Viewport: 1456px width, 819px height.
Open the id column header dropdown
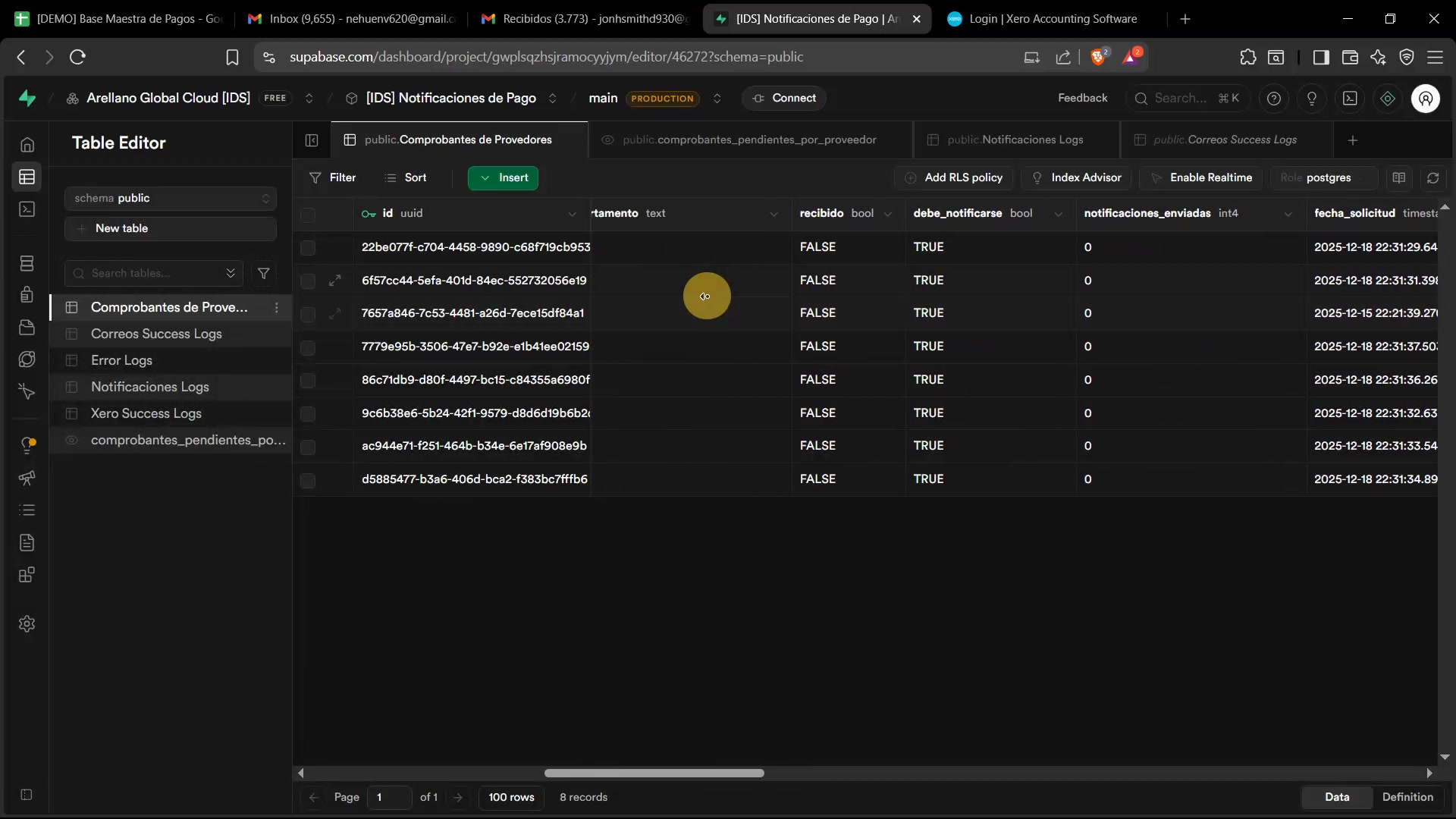572,214
